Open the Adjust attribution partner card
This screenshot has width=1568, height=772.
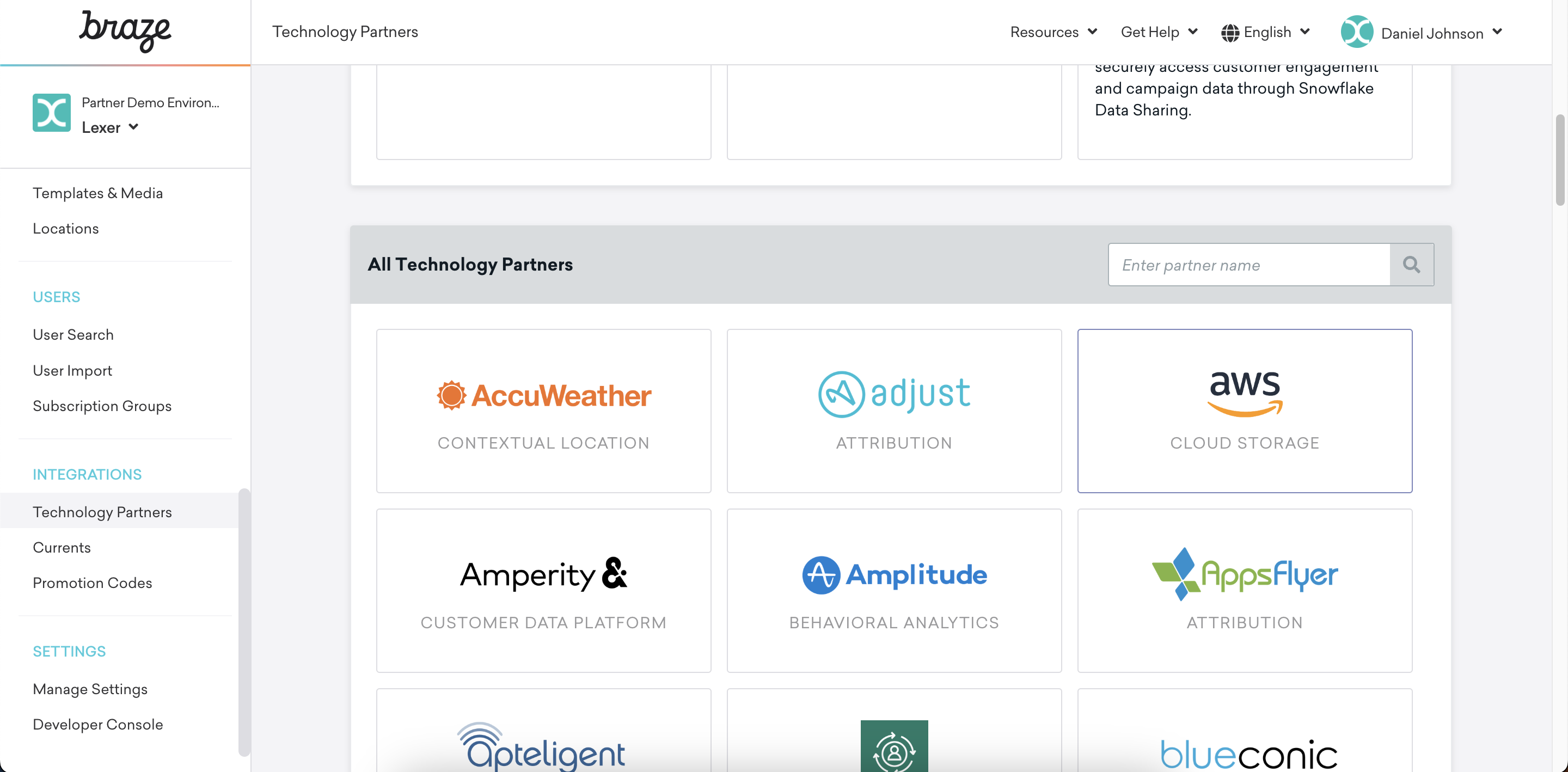(x=893, y=411)
